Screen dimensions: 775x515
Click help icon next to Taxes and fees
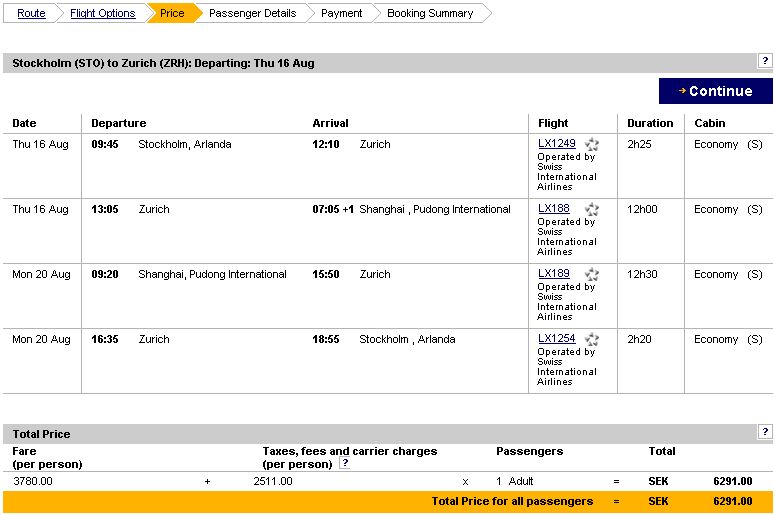point(344,464)
